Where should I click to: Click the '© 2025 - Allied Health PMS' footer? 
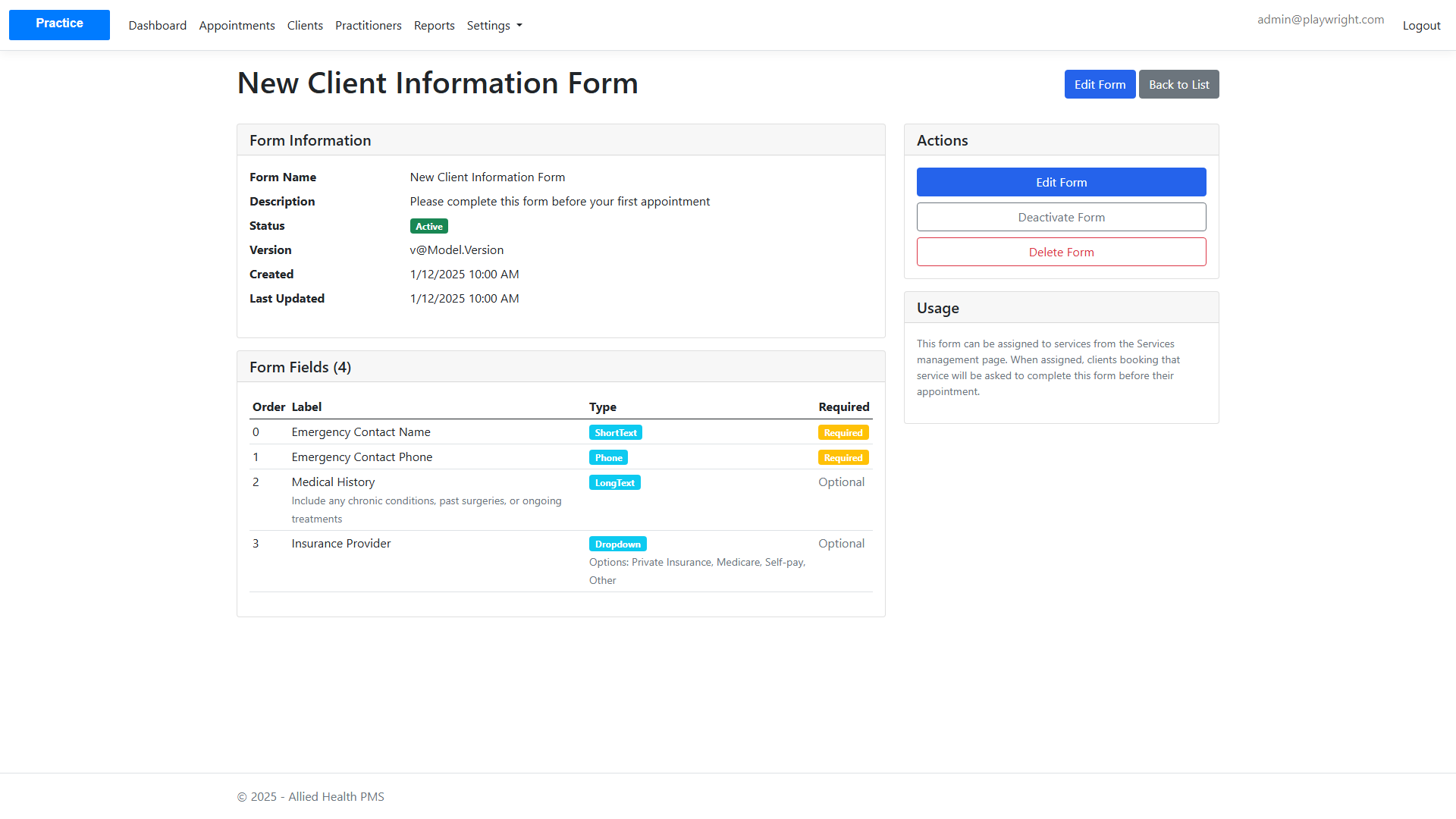(x=310, y=796)
